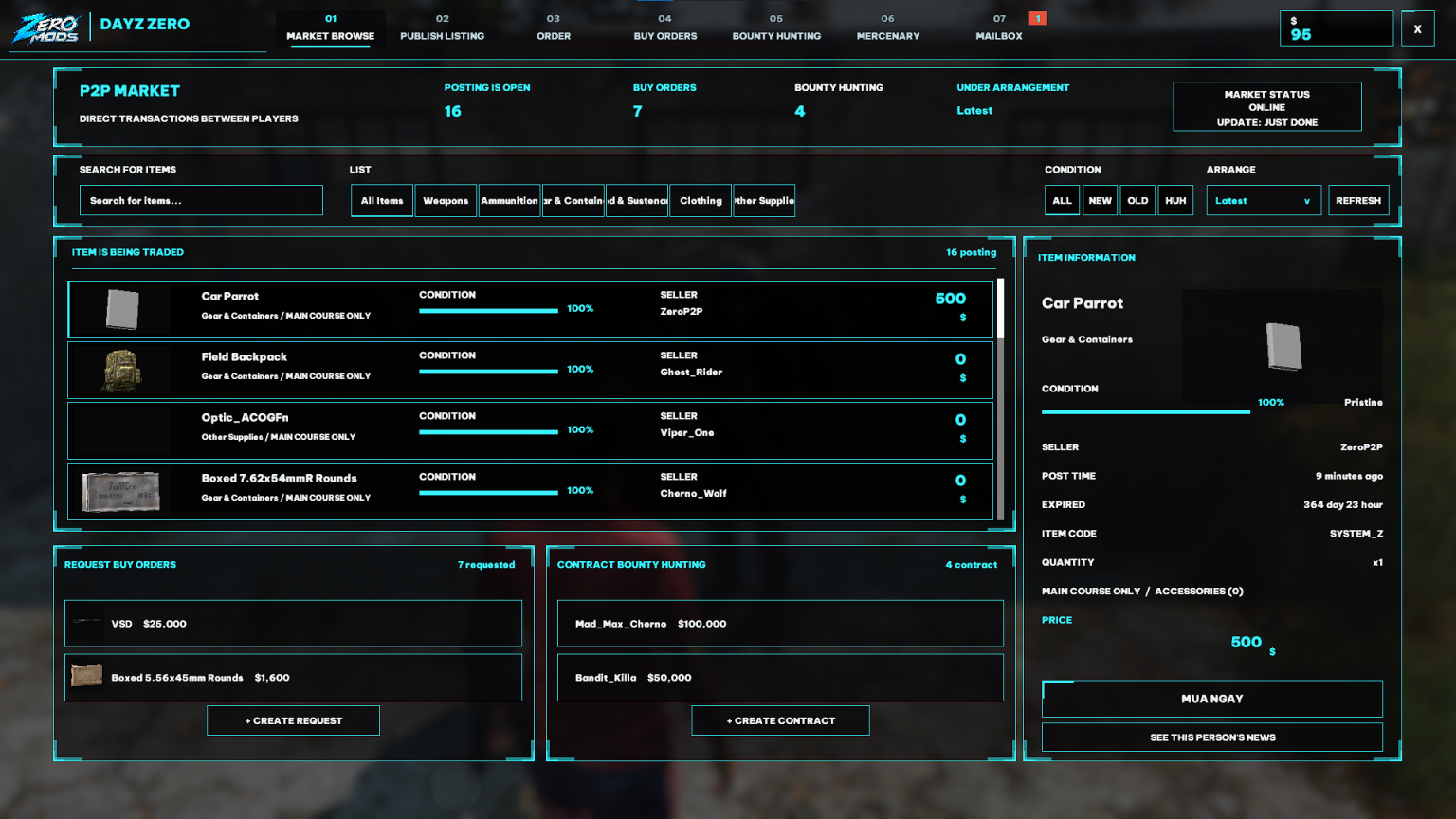Open the Order tab
The image size is (1456, 819).
point(554,27)
